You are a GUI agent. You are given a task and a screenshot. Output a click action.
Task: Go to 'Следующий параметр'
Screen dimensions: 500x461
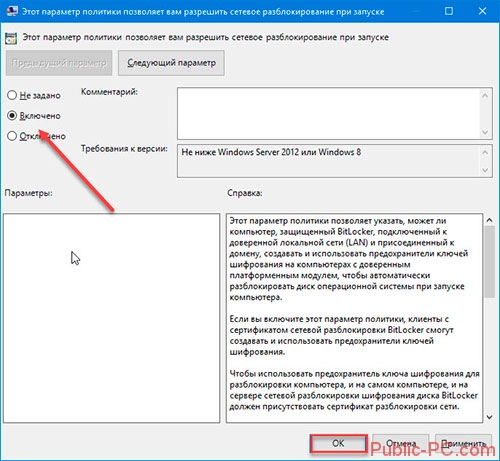[171, 63]
